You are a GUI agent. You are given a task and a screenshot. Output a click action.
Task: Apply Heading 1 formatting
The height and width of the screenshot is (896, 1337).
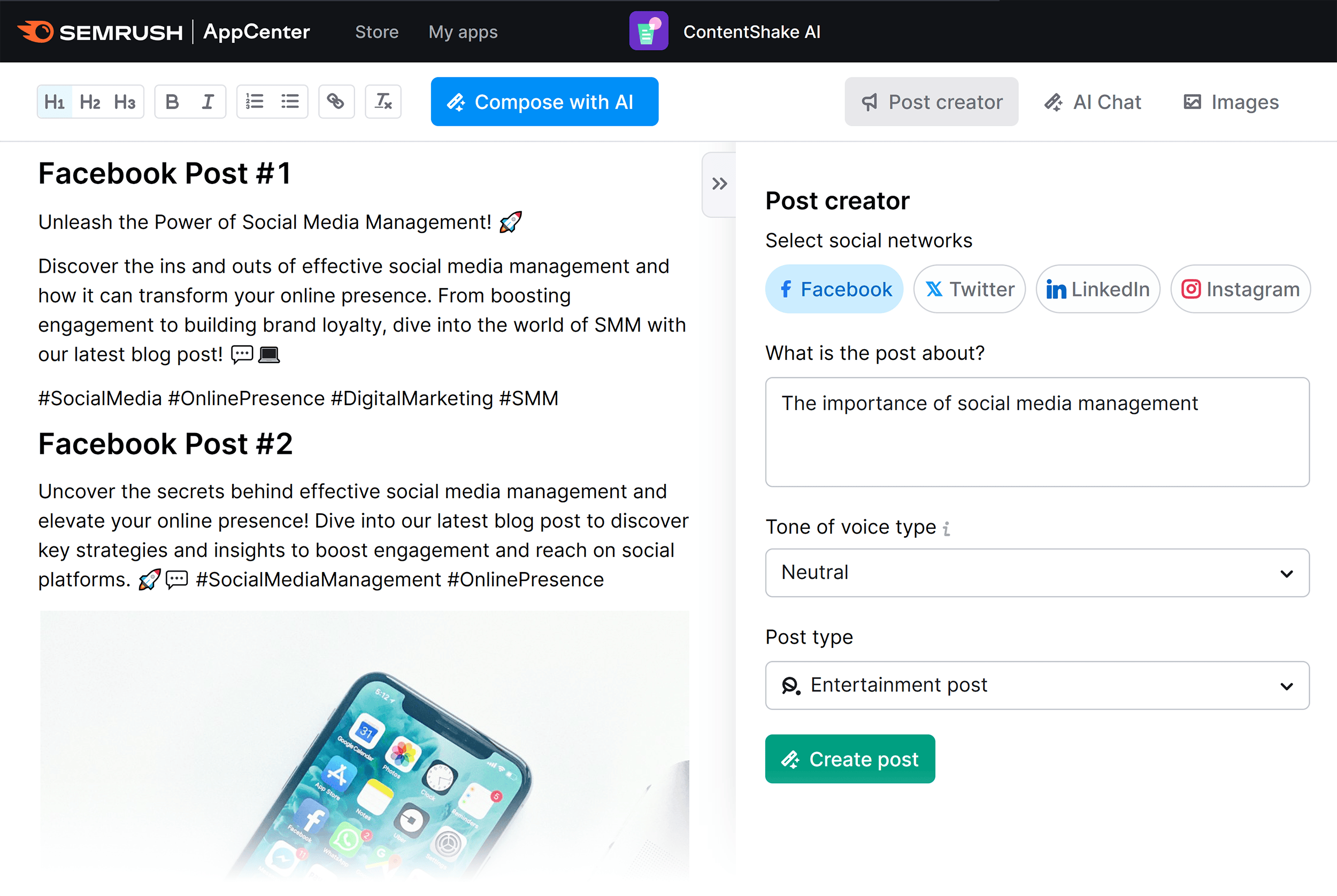point(55,102)
